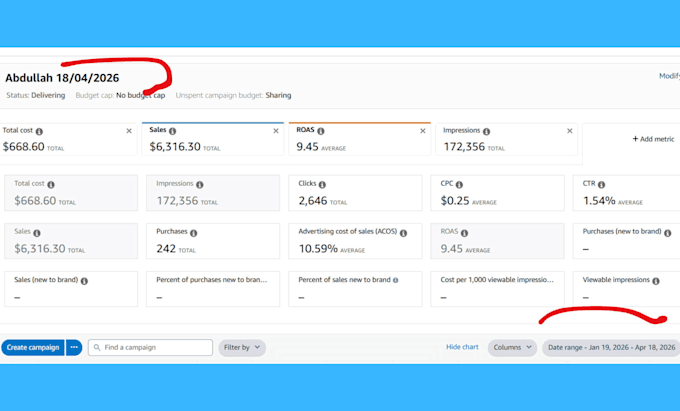Click the $0.25 CPC value
680x411 pixels.
455,201
